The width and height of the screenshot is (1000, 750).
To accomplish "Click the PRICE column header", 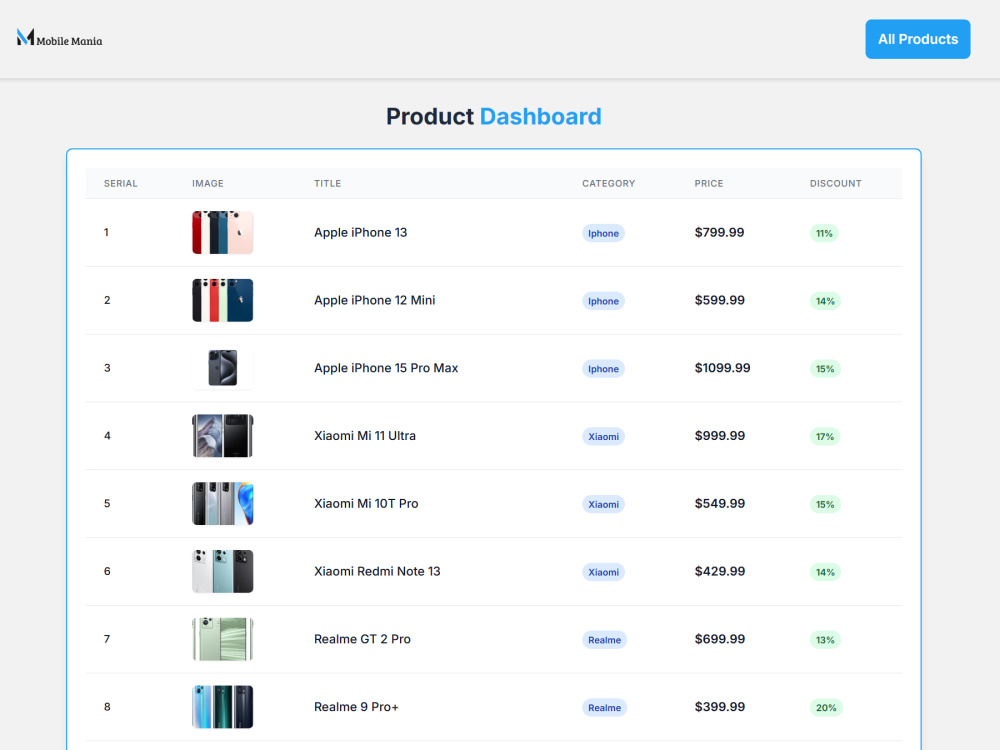I will (709, 184).
